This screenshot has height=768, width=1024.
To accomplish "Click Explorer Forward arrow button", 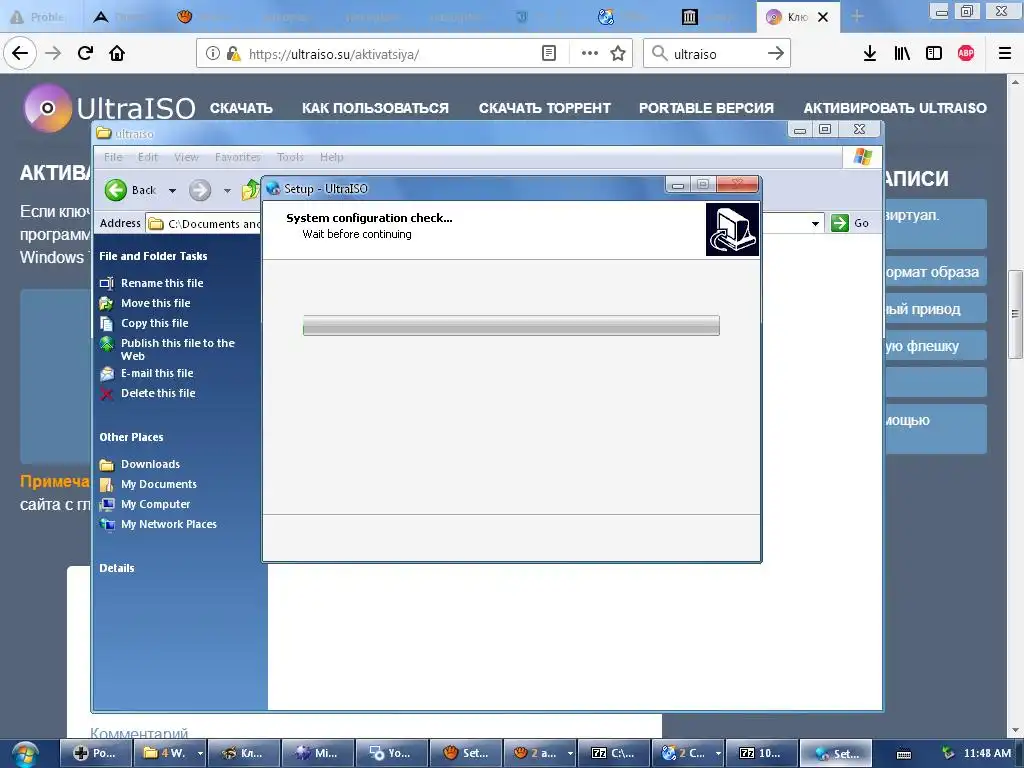I will click(x=200, y=190).
